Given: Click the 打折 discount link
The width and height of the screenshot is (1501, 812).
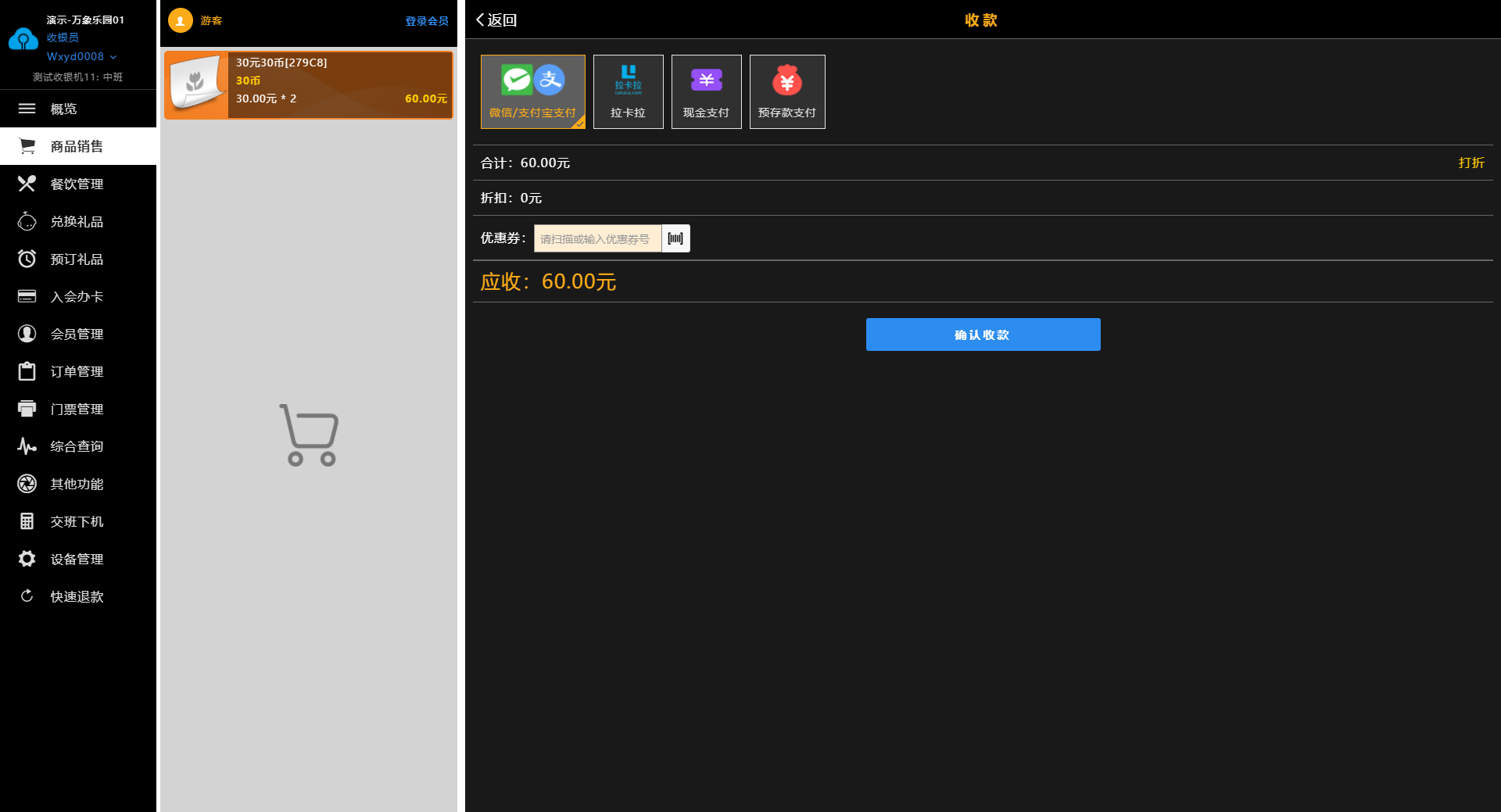Looking at the screenshot, I should [x=1471, y=163].
